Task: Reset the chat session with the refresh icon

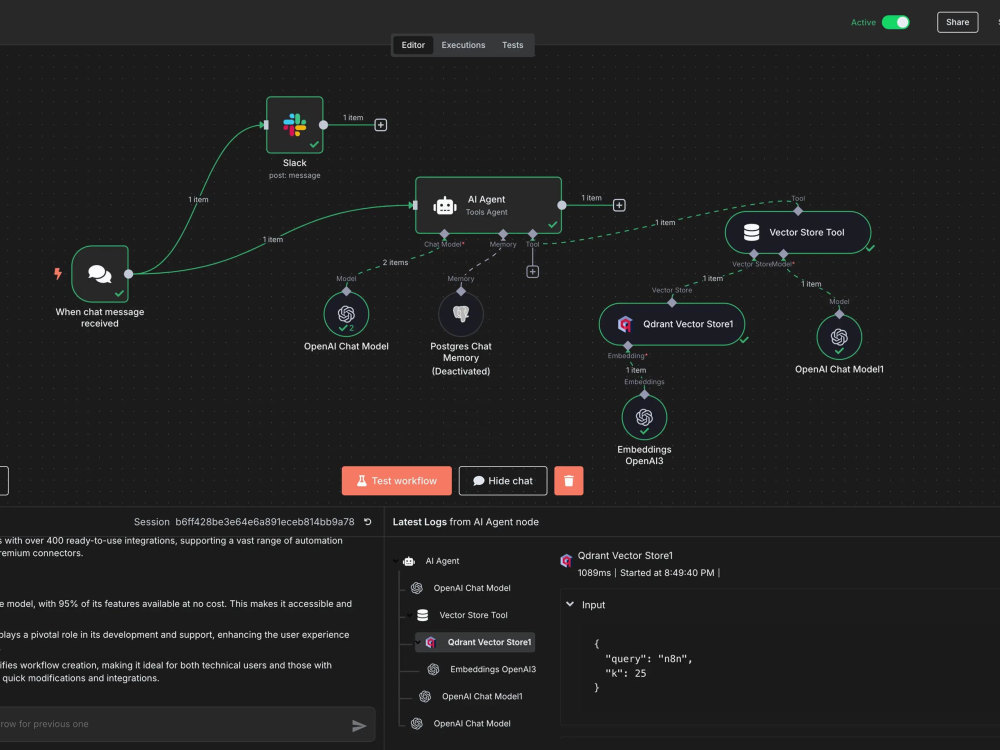Action: pyautogui.click(x=367, y=522)
